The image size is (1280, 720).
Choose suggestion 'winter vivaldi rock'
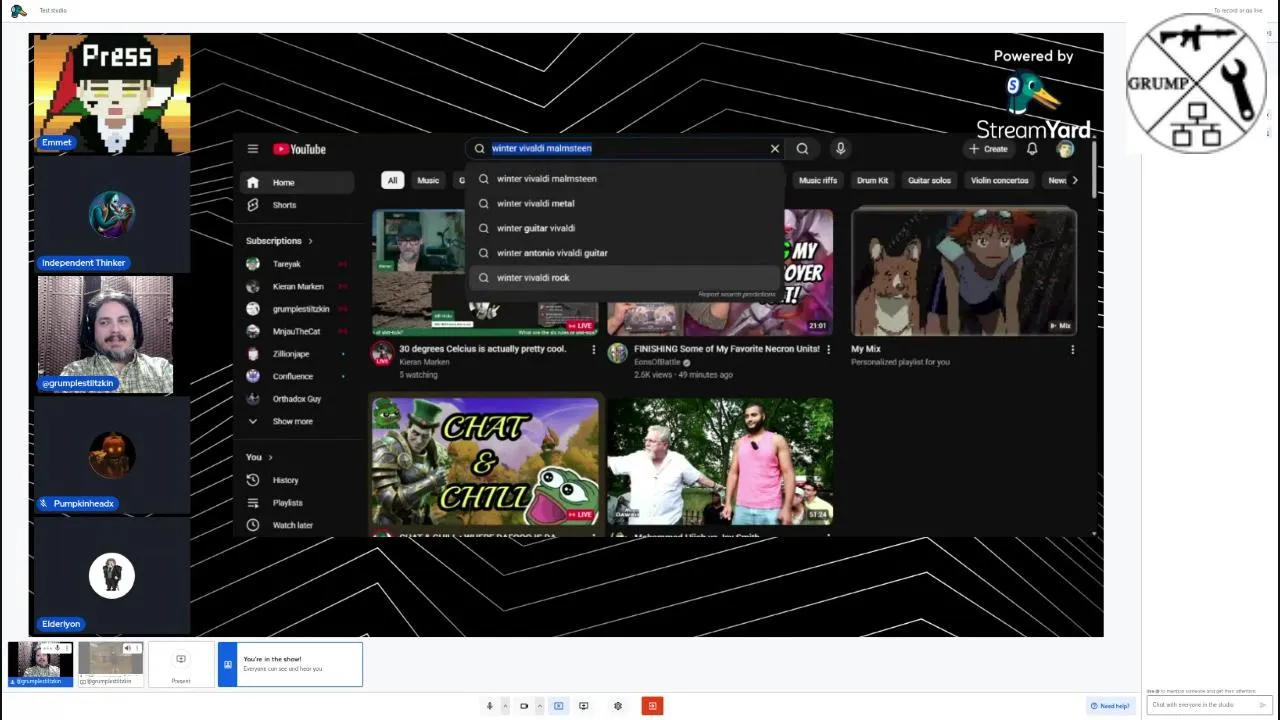(625, 278)
